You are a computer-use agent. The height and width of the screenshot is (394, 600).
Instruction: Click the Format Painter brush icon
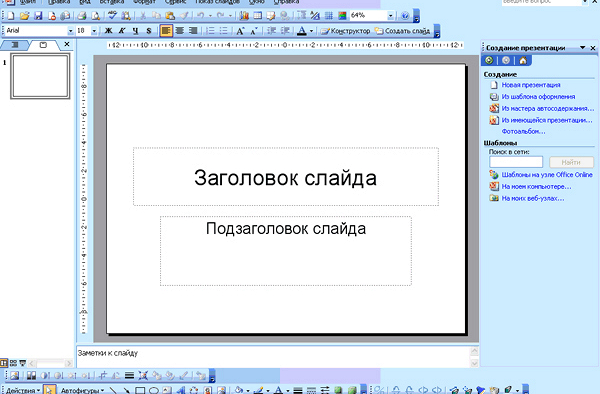184,16
